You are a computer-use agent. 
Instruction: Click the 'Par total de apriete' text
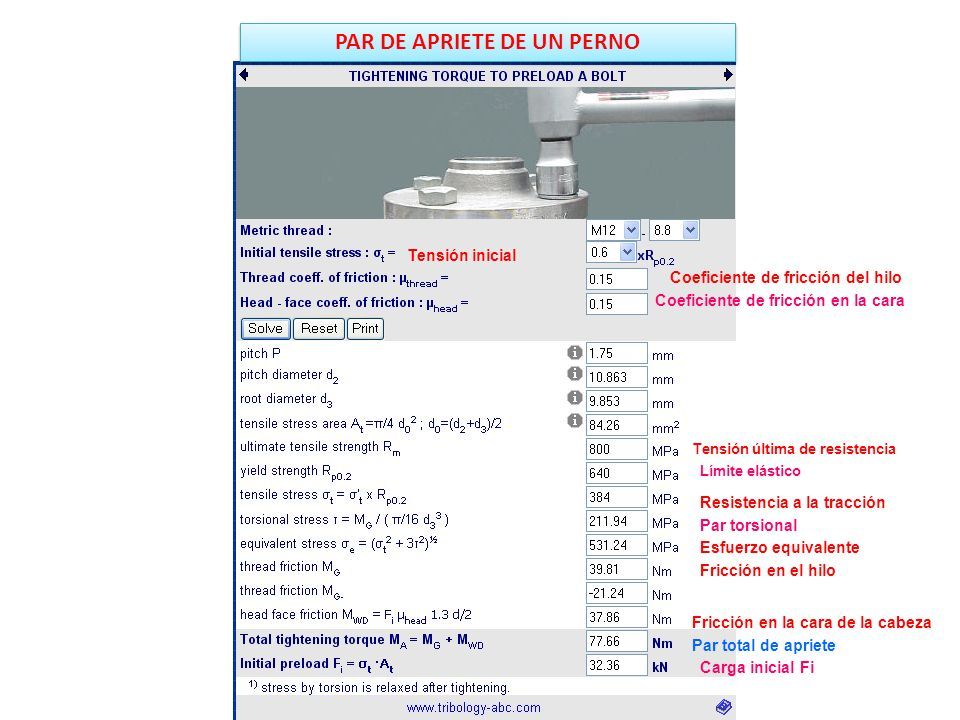coord(763,645)
